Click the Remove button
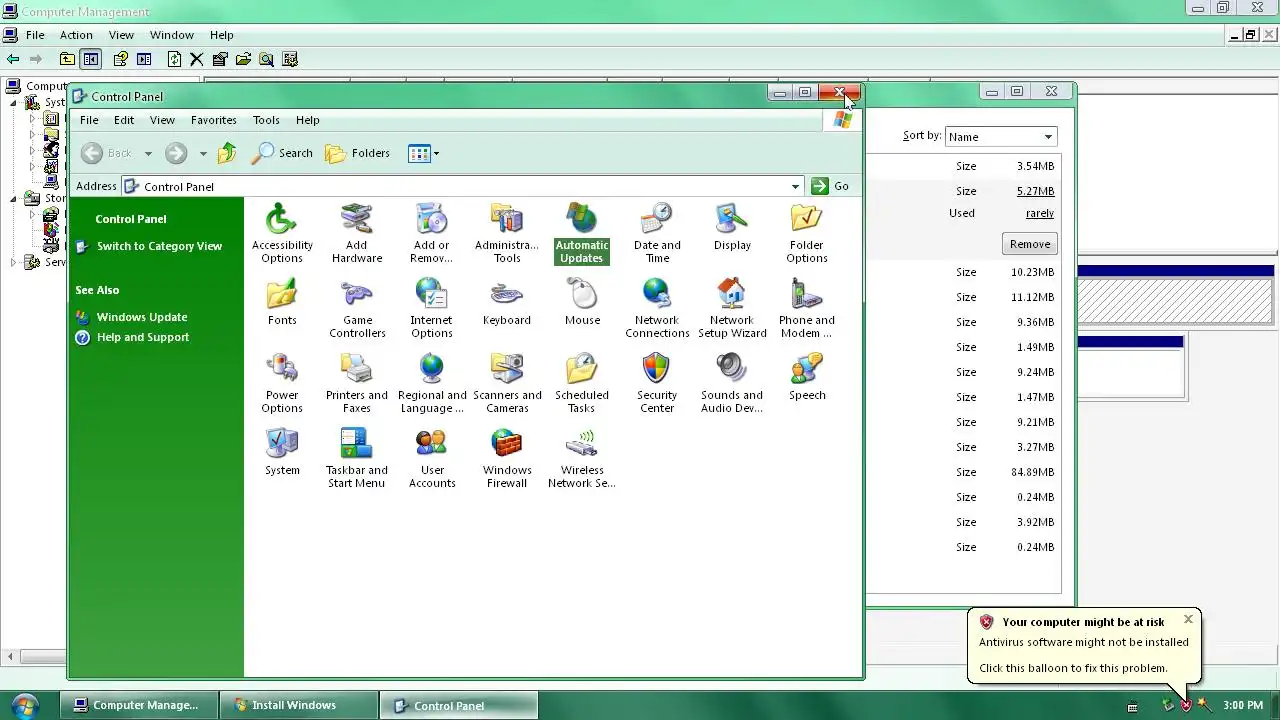Image resolution: width=1280 pixels, height=720 pixels. (x=1030, y=244)
